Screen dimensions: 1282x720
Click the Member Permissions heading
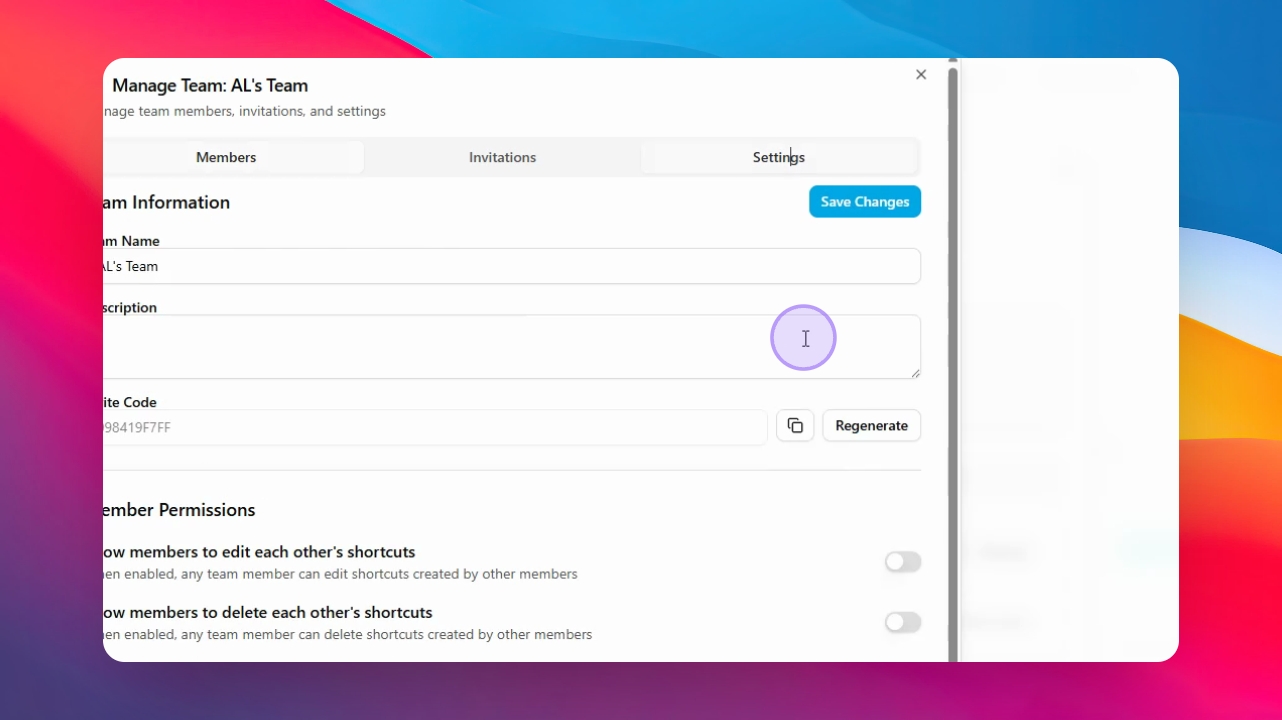pyautogui.click(x=179, y=510)
